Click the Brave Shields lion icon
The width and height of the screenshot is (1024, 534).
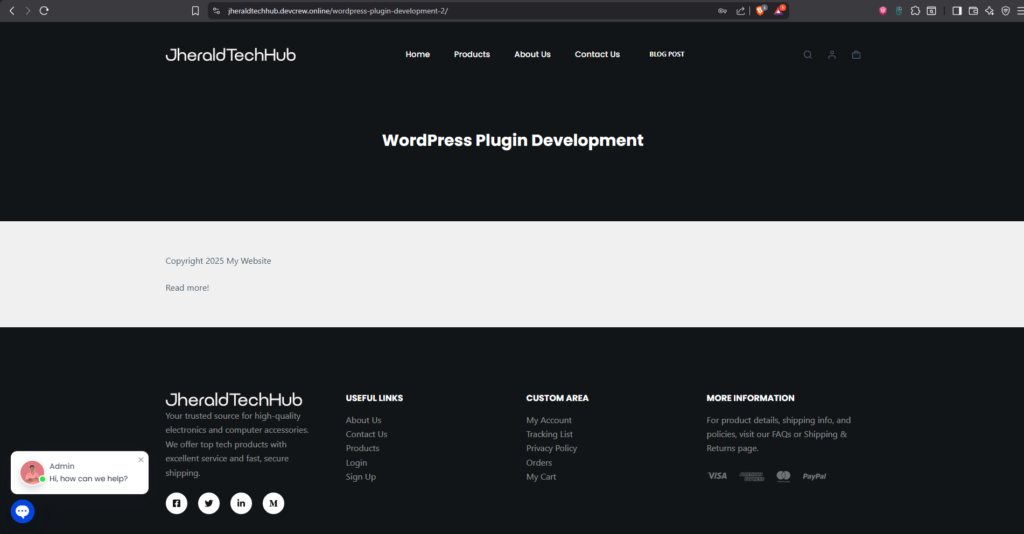pyautogui.click(x=760, y=10)
